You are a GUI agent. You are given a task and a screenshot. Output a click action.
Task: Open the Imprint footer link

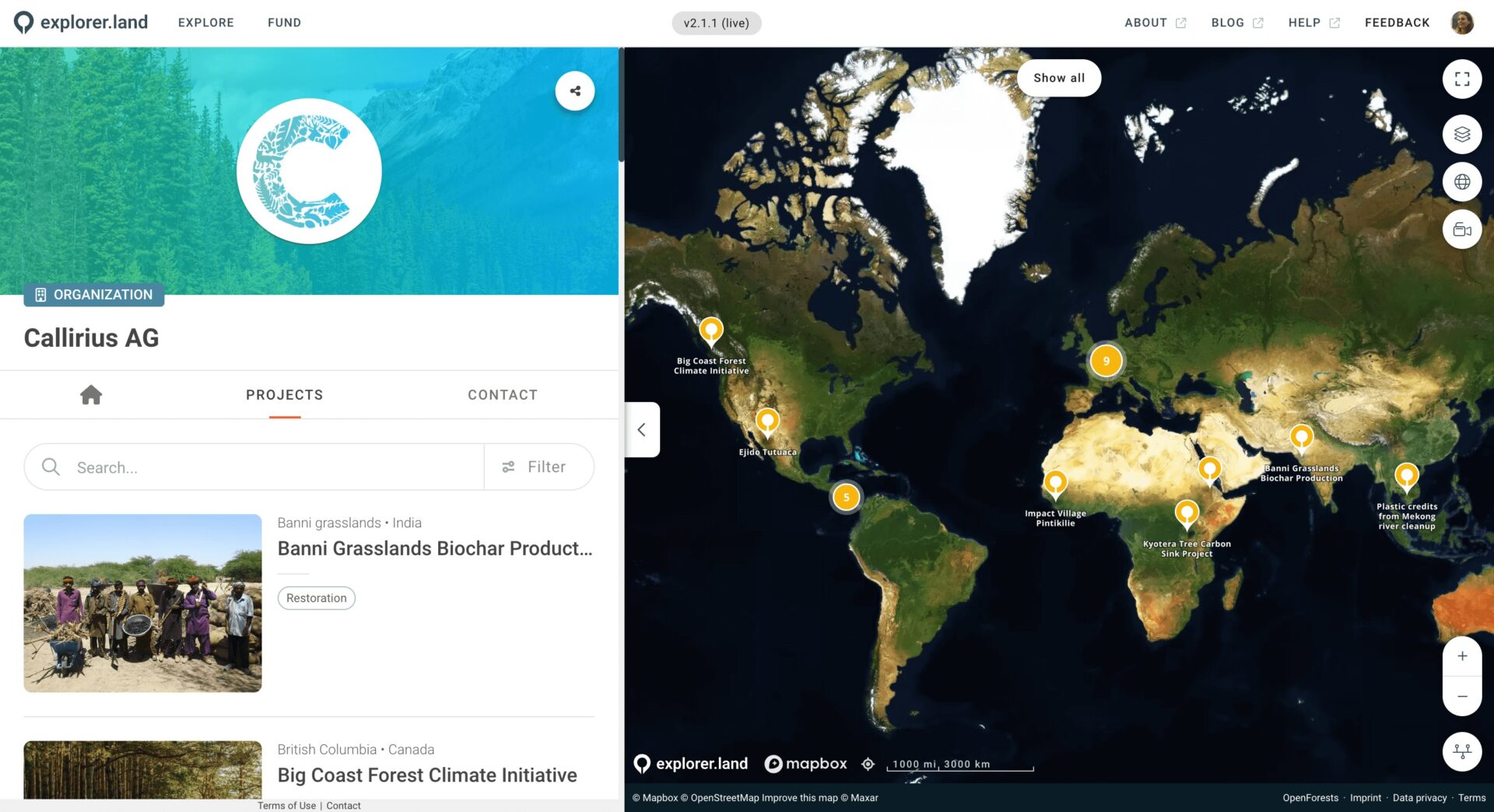coord(1366,798)
